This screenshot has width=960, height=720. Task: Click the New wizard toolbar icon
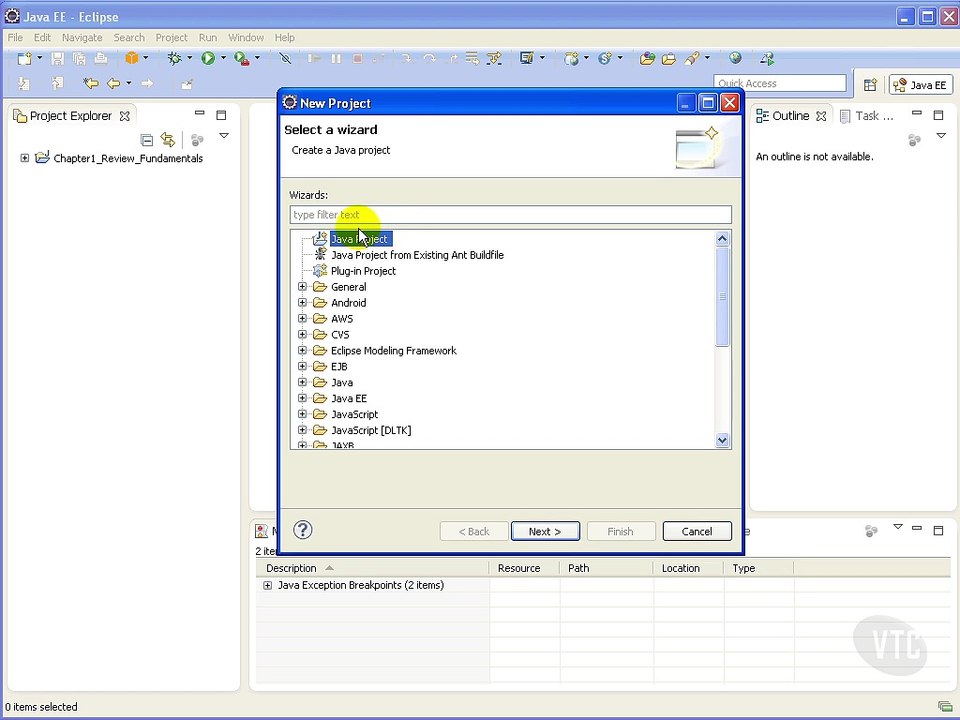tap(24, 59)
